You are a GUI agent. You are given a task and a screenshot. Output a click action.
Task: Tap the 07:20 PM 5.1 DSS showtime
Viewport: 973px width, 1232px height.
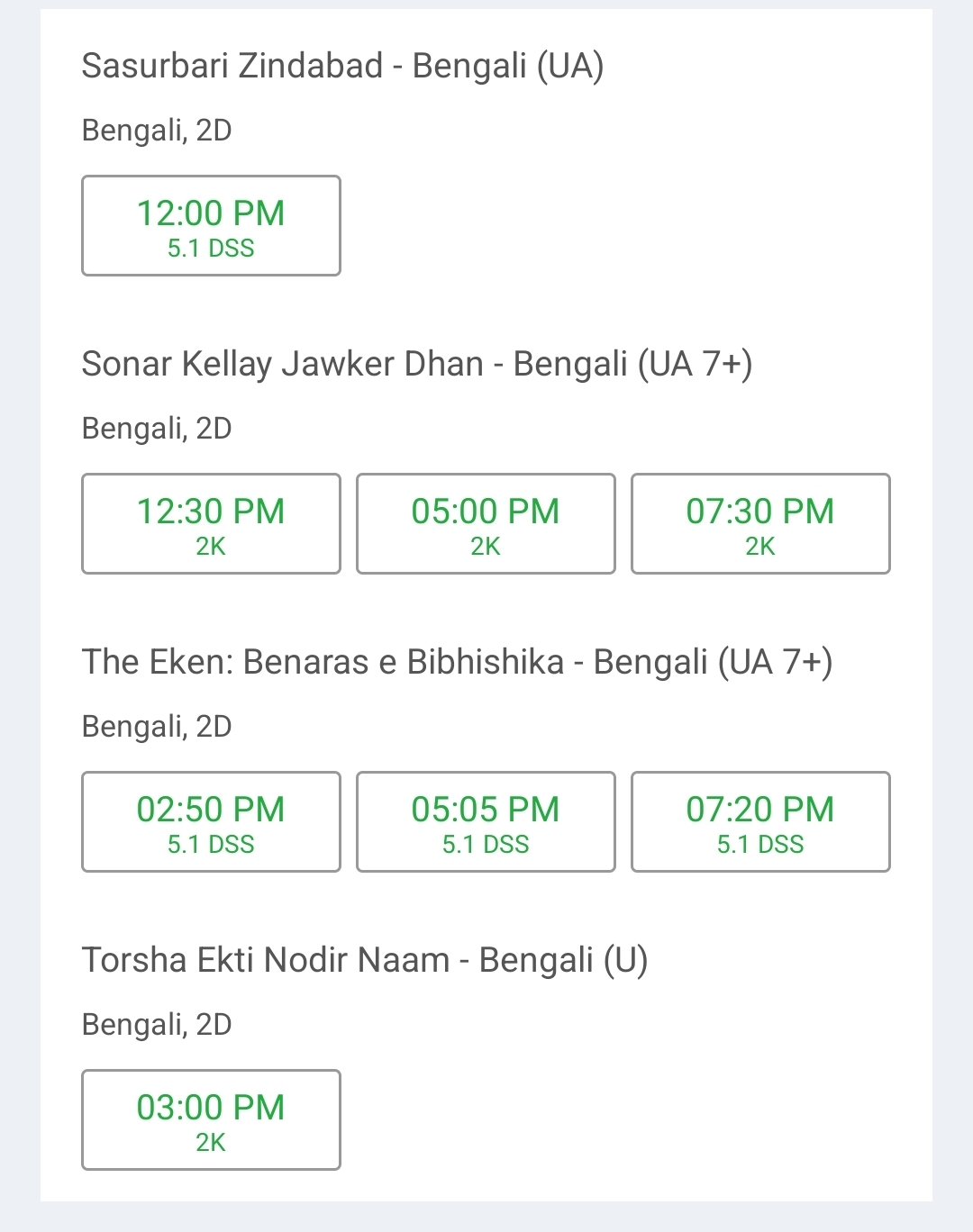click(x=760, y=821)
